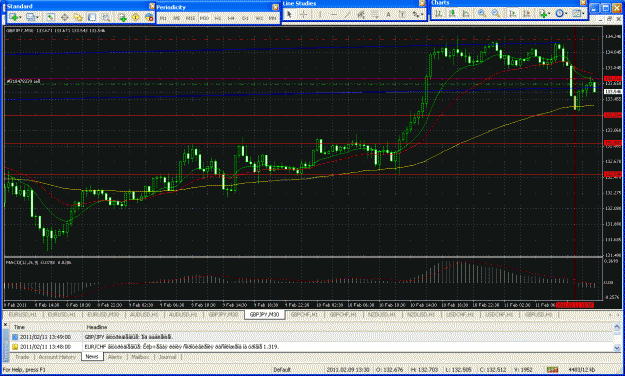Toggle the Terminal window icon
Screen dimensions: 625x376
(x=92, y=17)
